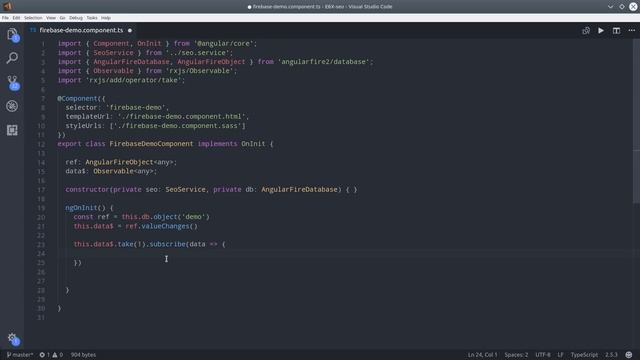Open the Help menu
This screenshot has width=640, height=360.
106,18
